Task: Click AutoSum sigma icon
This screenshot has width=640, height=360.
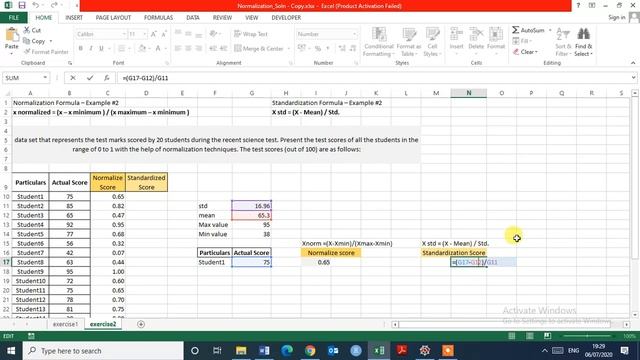Action: pos(516,30)
